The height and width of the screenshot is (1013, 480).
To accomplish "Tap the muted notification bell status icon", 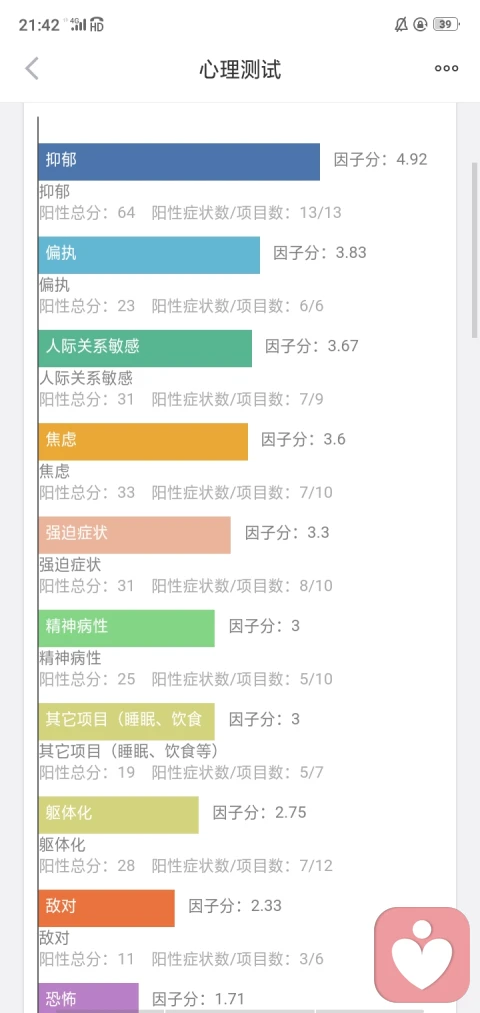I will [401, 25].
